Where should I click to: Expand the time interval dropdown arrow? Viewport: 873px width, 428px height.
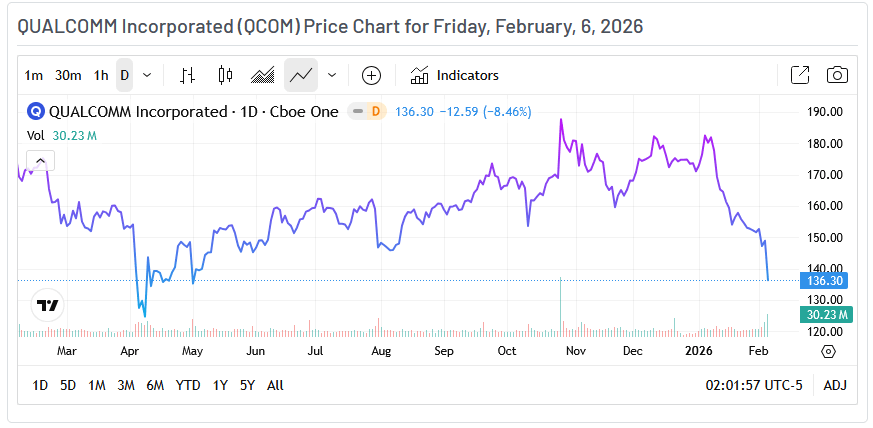147,75
